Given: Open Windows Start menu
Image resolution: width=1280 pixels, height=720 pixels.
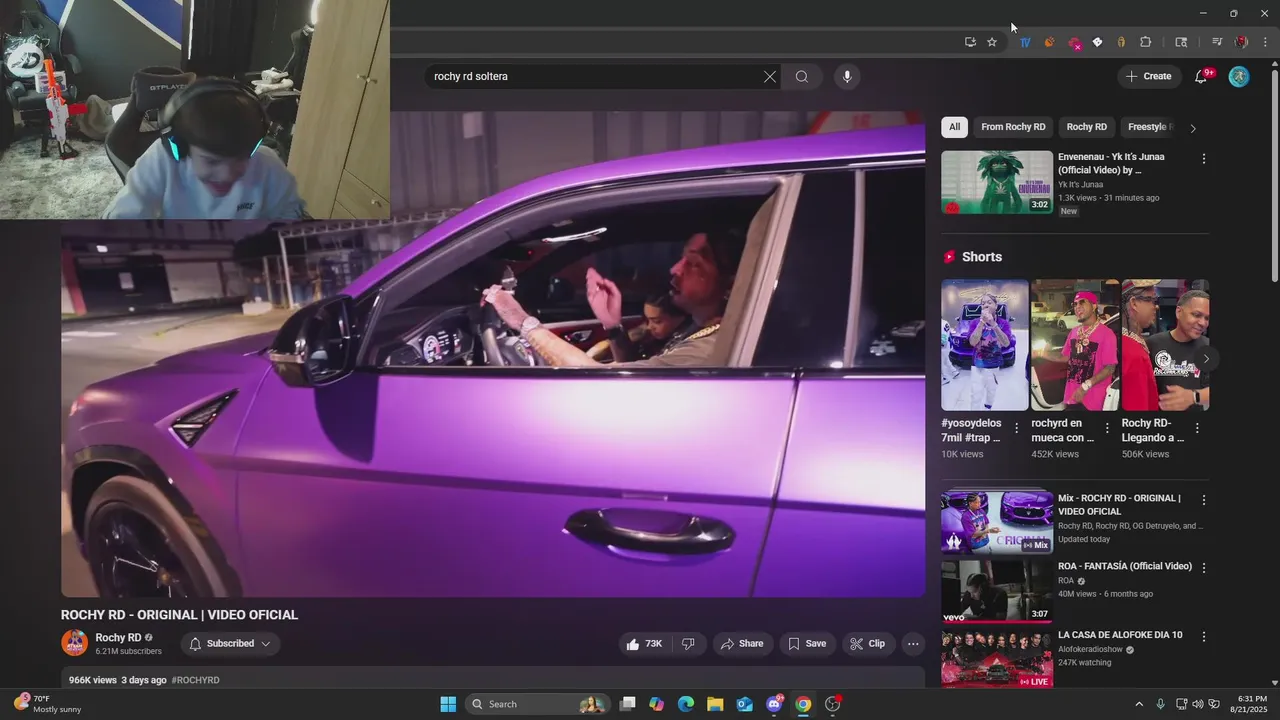Looking at the screenshot, I should [x=448, y=704].
